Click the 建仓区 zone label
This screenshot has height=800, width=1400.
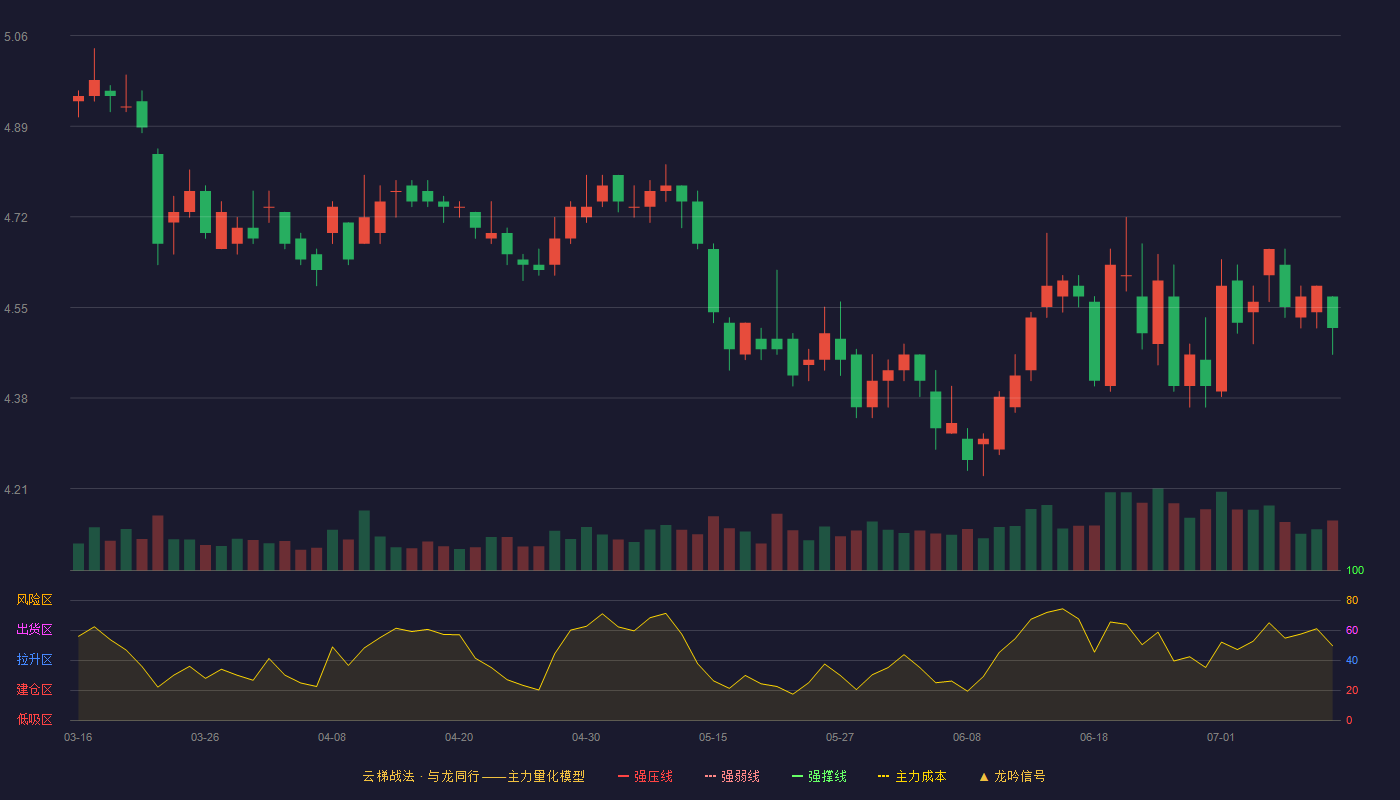34,690
